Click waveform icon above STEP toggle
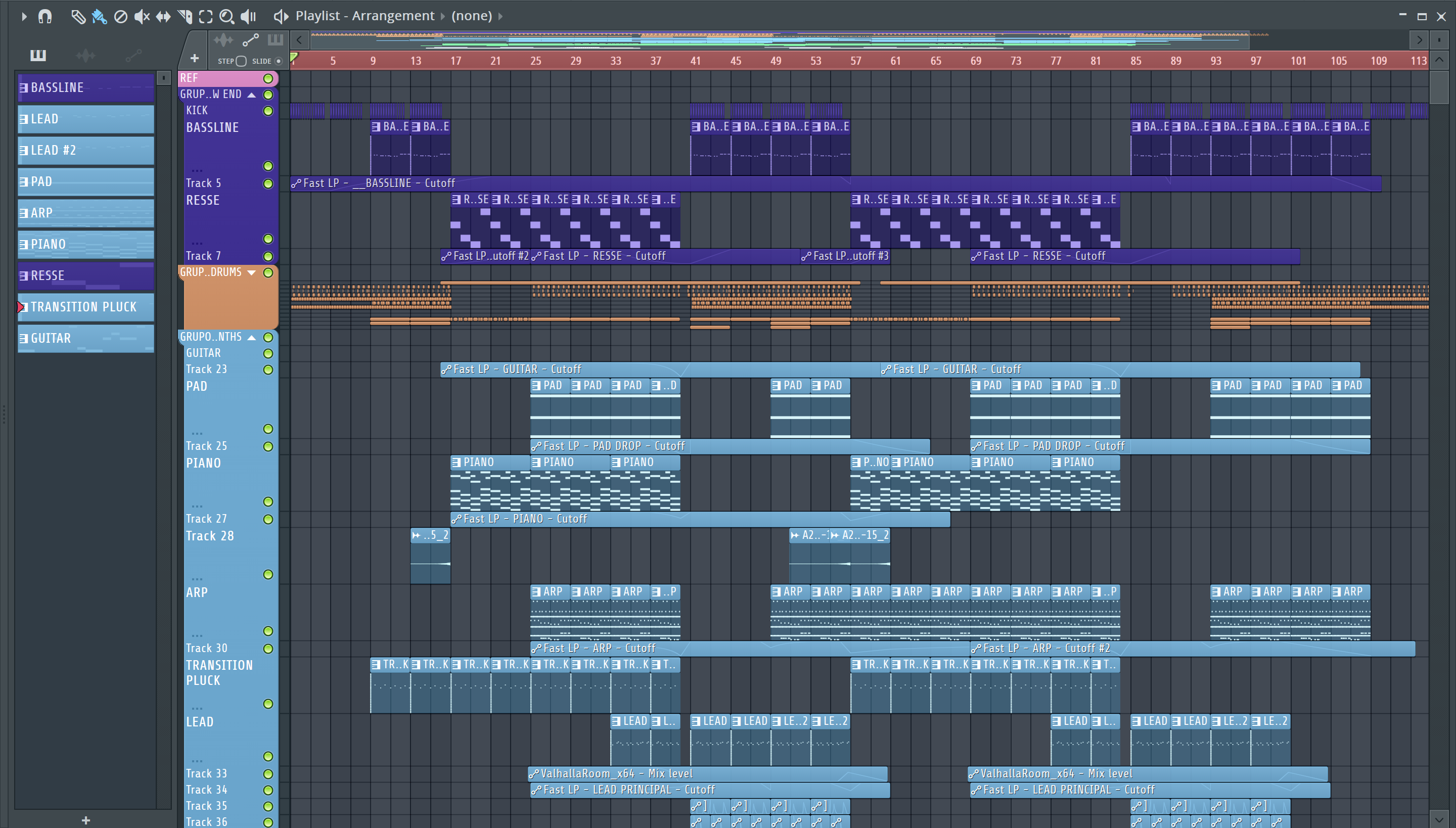Viewport: 1456px width, 828px height. 223,40
